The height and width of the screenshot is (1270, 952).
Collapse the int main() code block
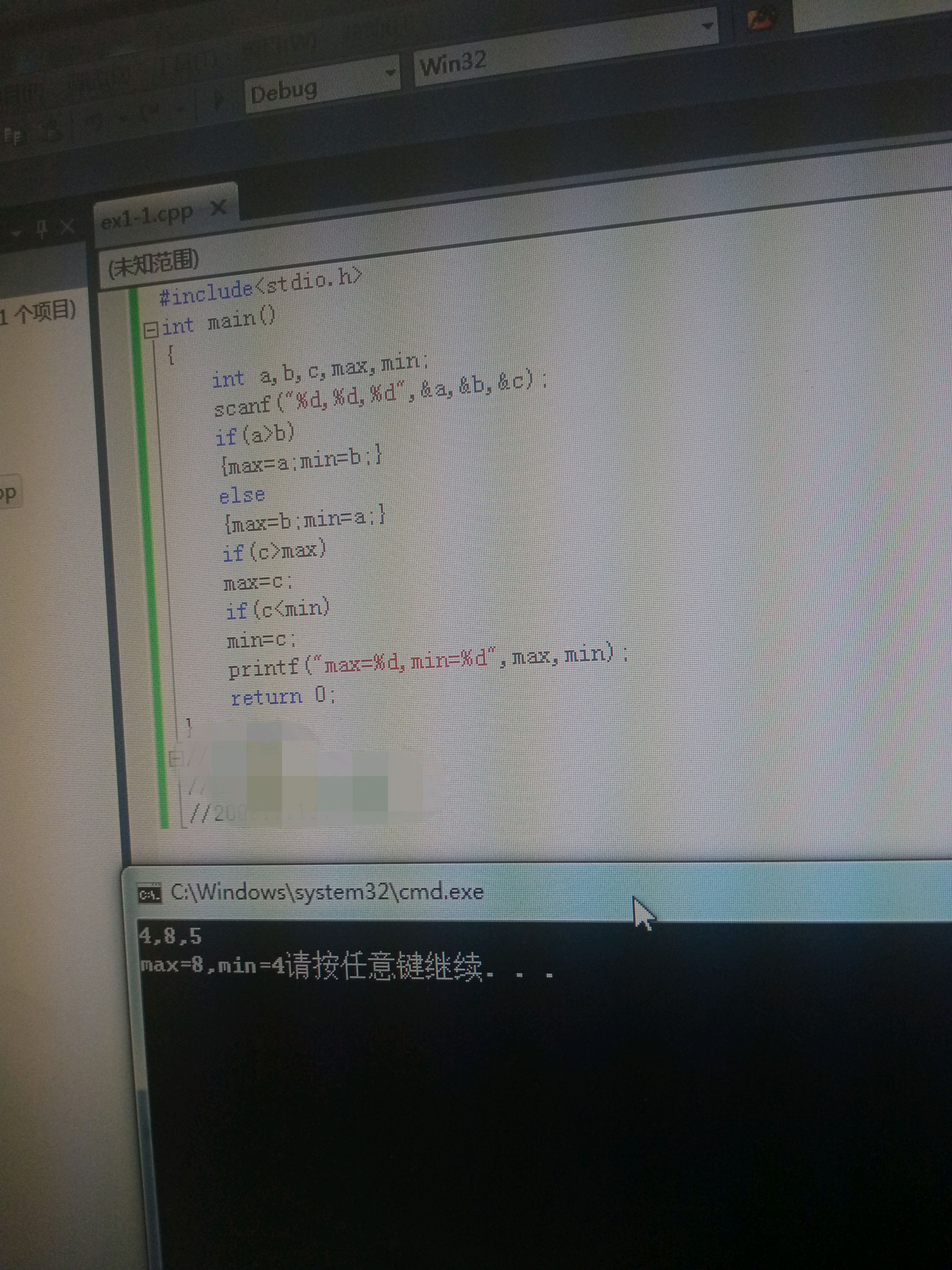[x=150, y=330]
